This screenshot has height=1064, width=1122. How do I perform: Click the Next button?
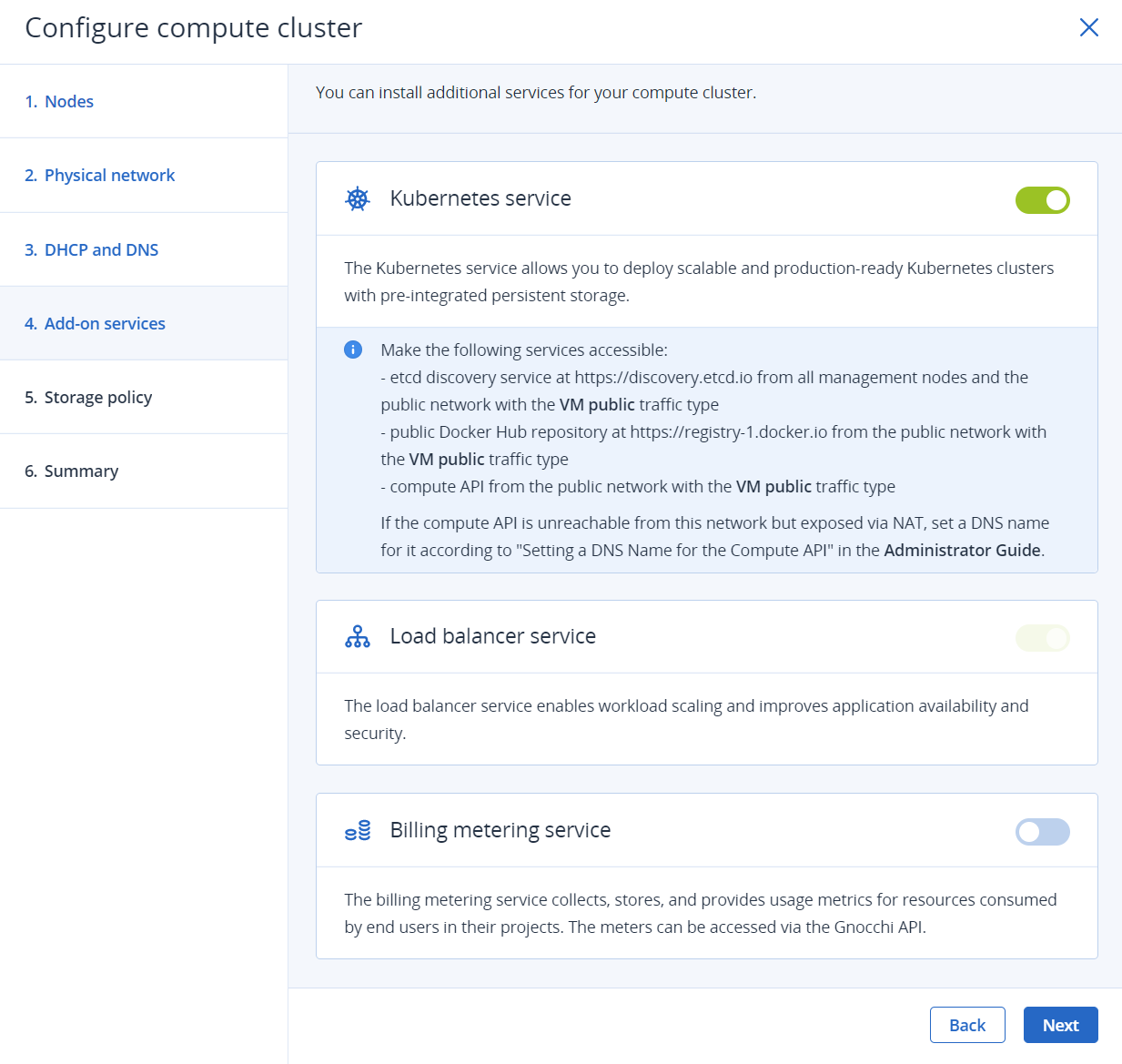1061,1025
